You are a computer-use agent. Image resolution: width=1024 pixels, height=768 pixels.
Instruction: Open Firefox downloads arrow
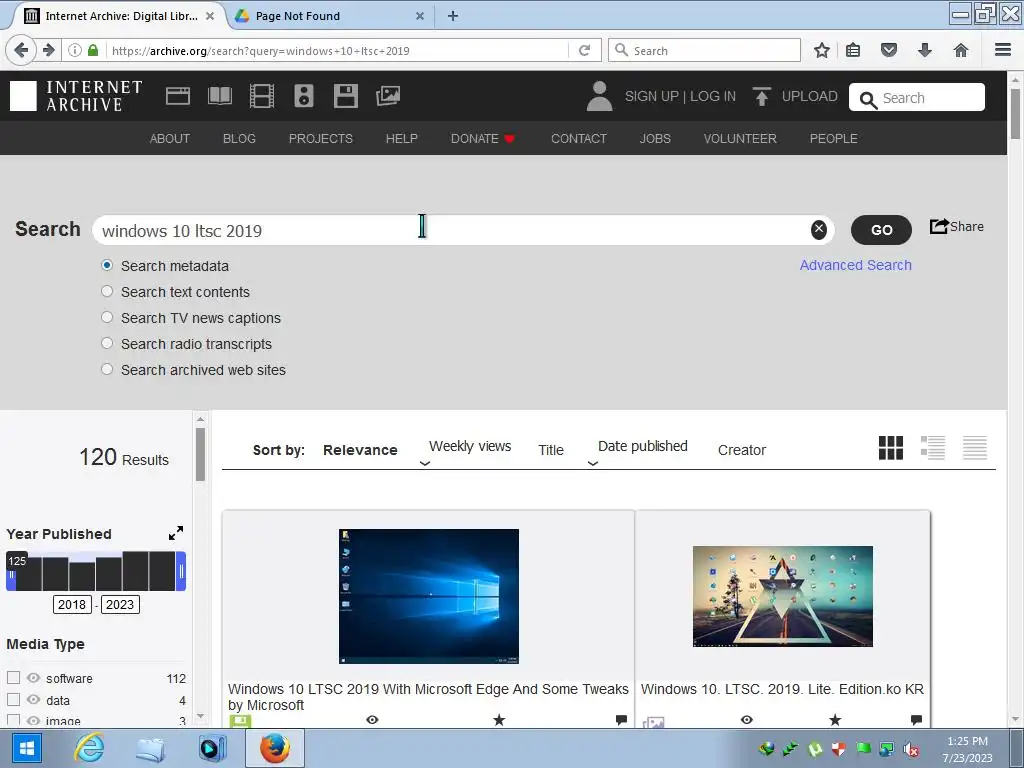(x=925, y=50)
